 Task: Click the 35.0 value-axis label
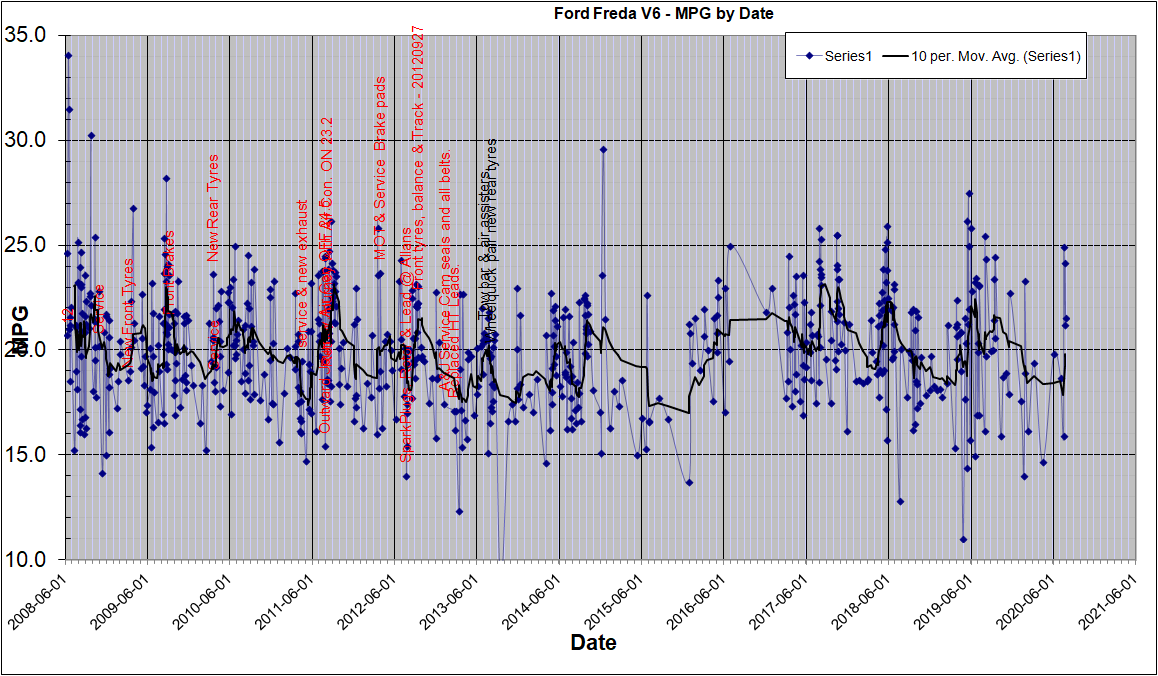[x=27, y=35]
